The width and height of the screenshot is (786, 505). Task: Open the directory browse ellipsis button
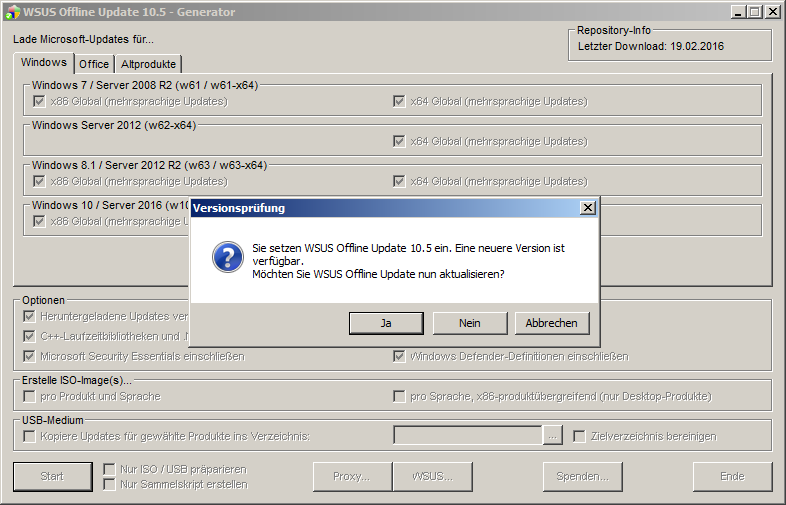553,436
